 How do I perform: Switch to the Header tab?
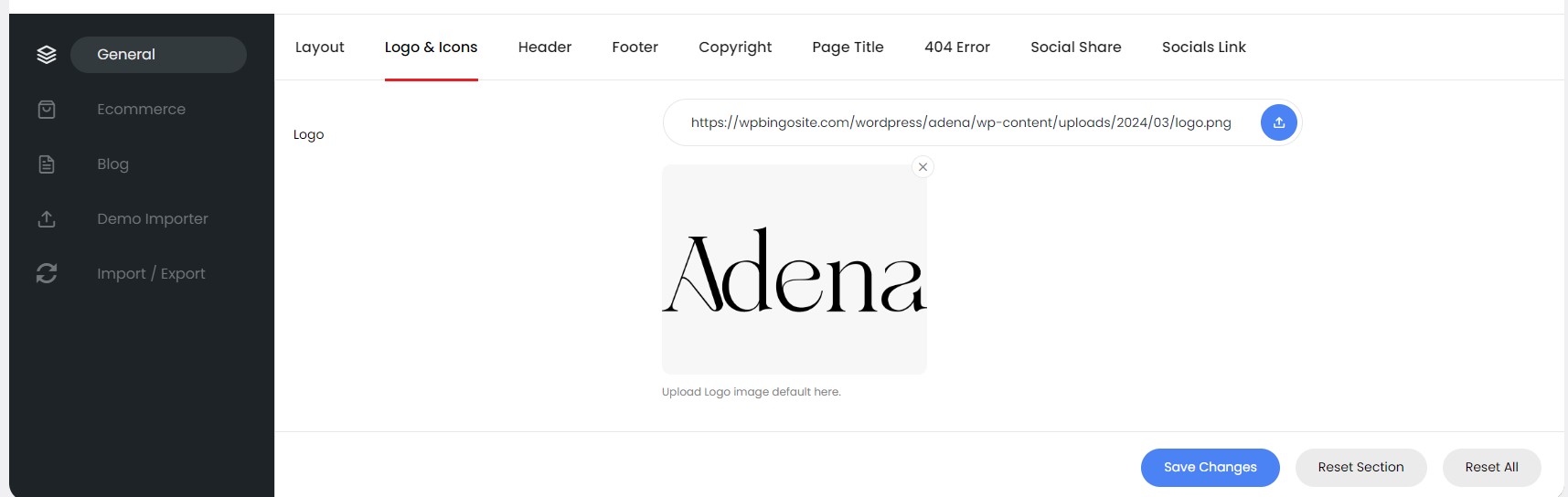click(544, 48)
